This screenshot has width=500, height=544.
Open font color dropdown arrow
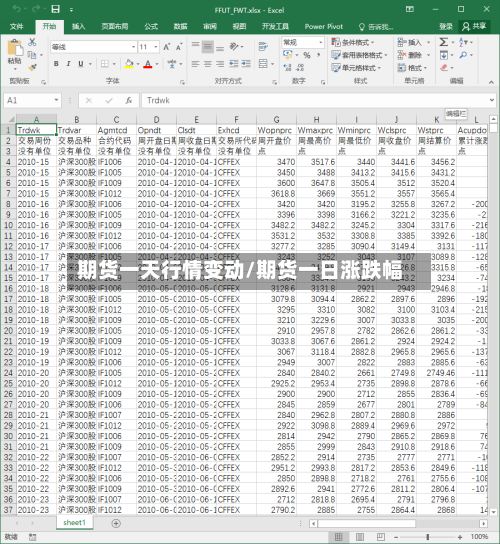[x=156, y=64]
